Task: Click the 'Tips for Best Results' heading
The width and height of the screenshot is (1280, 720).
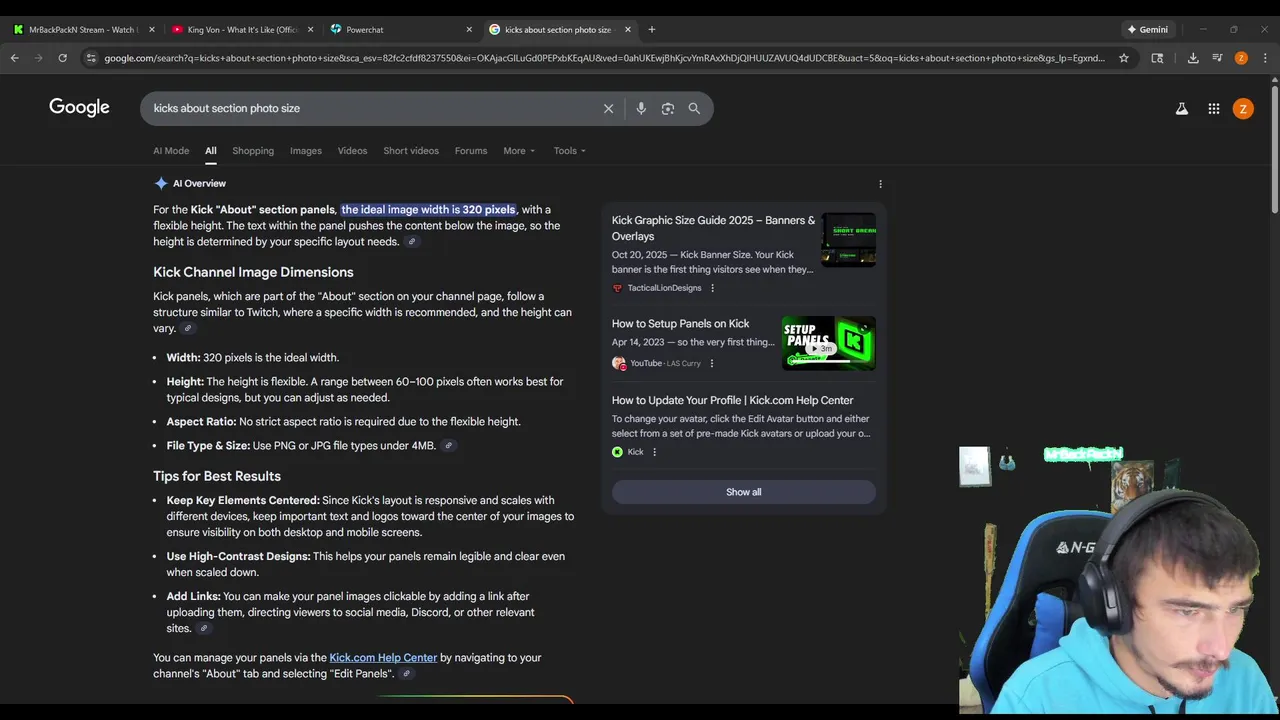Action: click(217, 476)
